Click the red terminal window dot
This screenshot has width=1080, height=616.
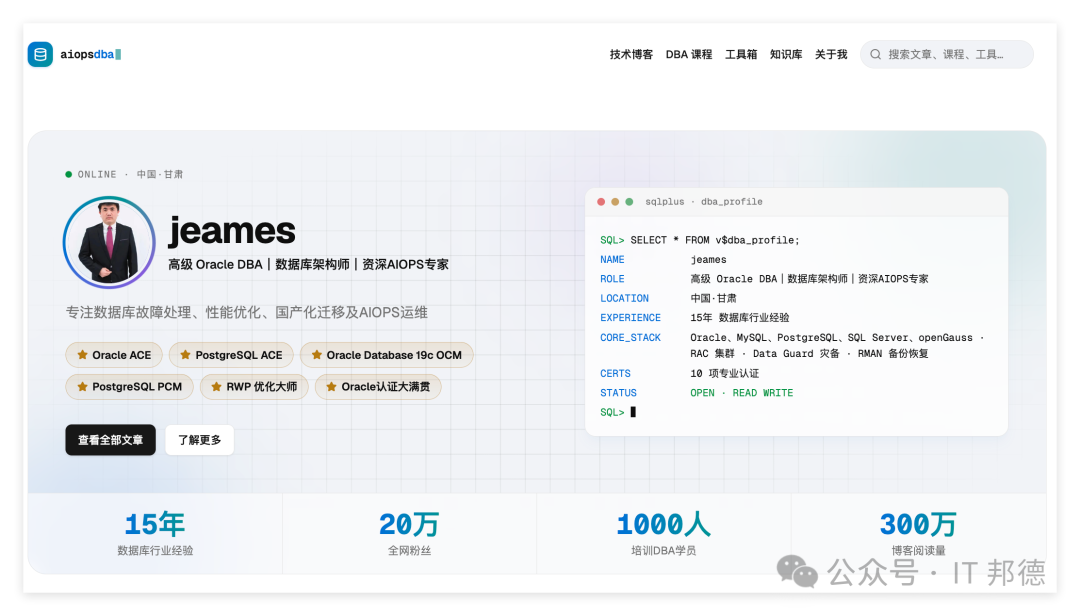click(x=601, y=202)
